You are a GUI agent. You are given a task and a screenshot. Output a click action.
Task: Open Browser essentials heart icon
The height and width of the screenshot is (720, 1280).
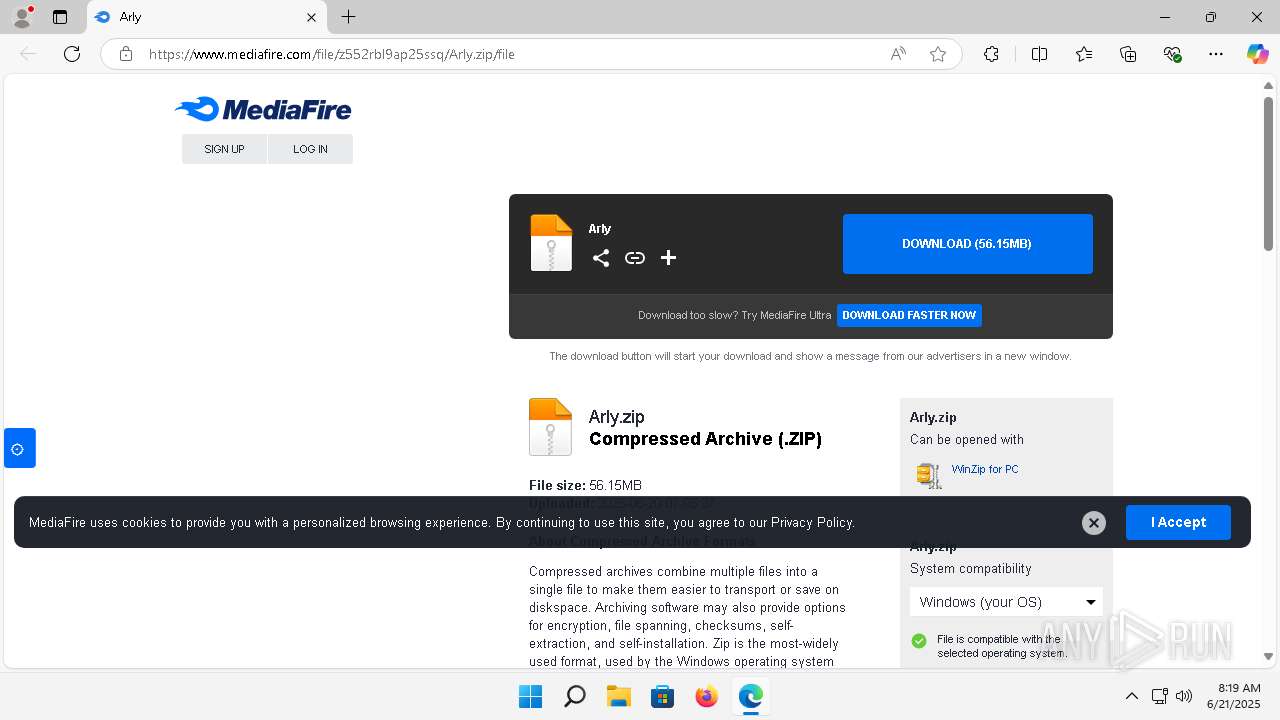[x=1173, y=54]
